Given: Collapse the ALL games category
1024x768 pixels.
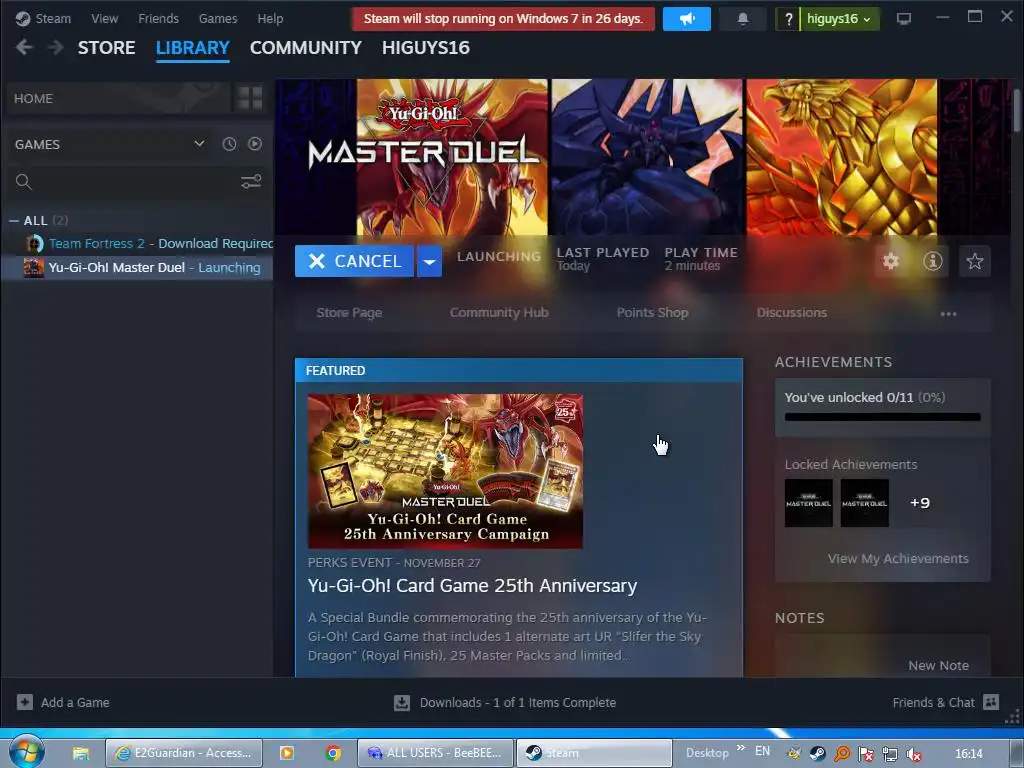Looking at the screenshot, I should click(14, 221).
